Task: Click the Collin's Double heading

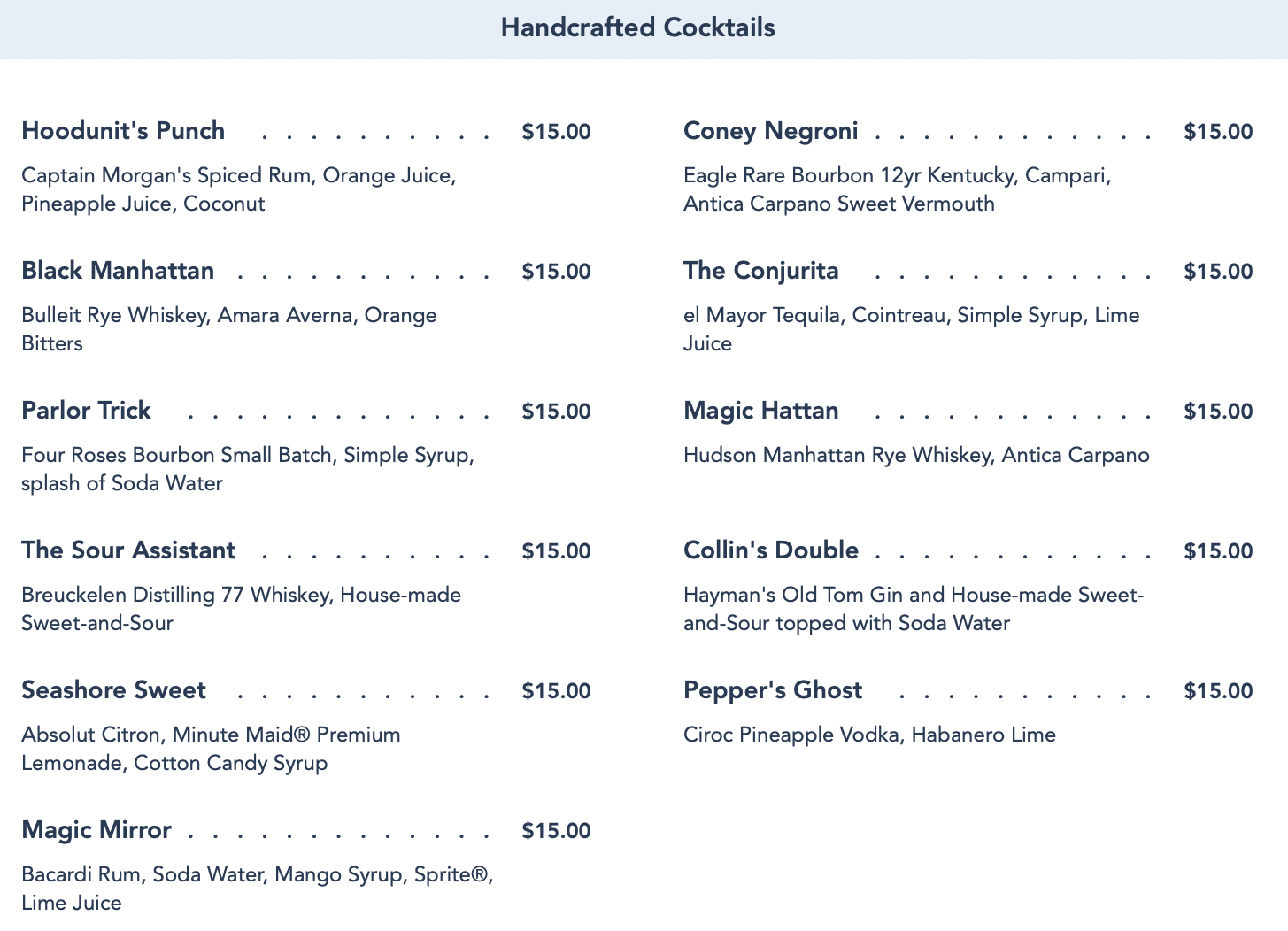Action: point(771,550)
